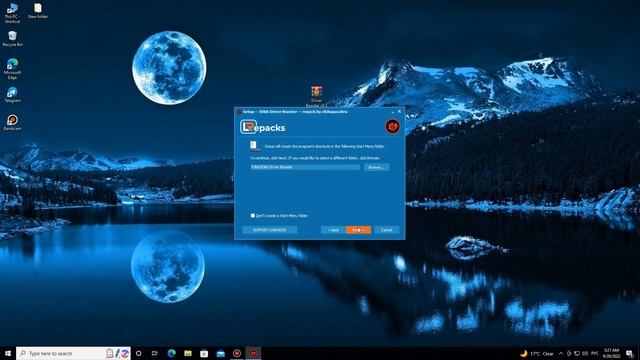This screenshot has width=640, height=360.
Task: Open This PC shortcut on the desktop
Action: pos(12,13)
